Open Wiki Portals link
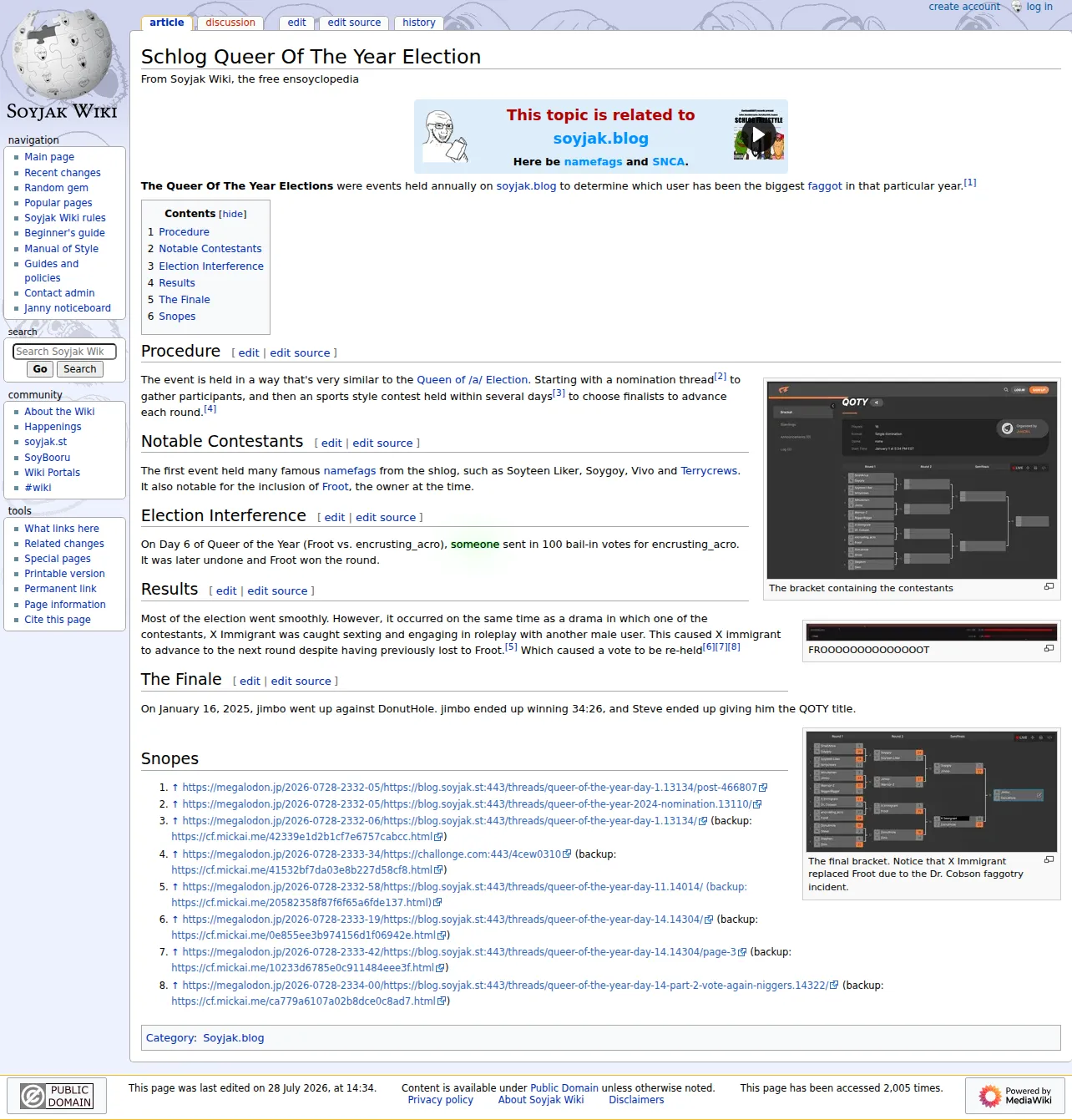 pyautogui.click(x=52, y=473)
